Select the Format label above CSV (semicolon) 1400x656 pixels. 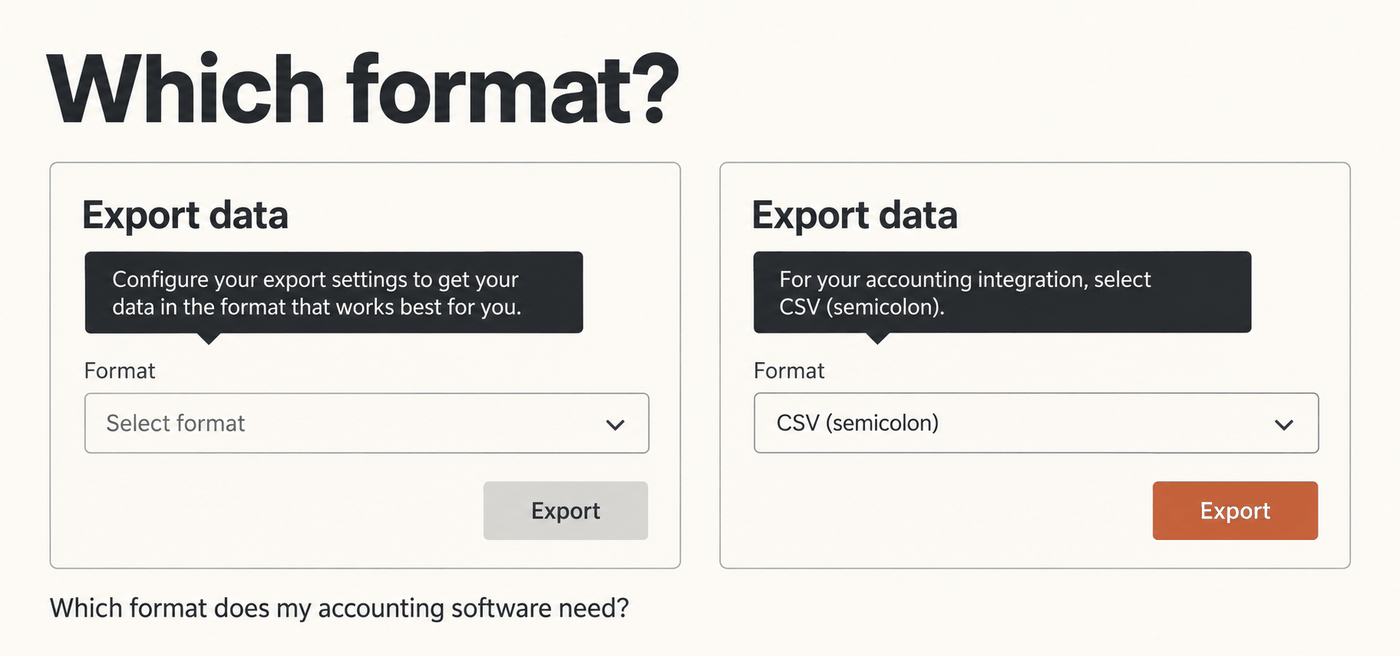pos(789,371)
